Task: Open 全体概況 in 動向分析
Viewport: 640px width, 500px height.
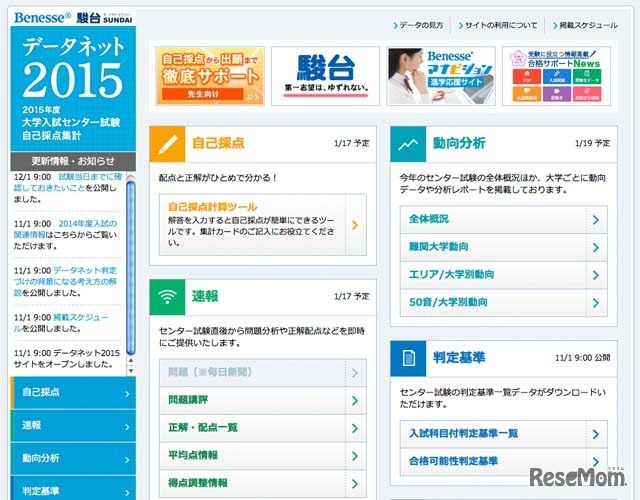Action: (x=504, y=220)
